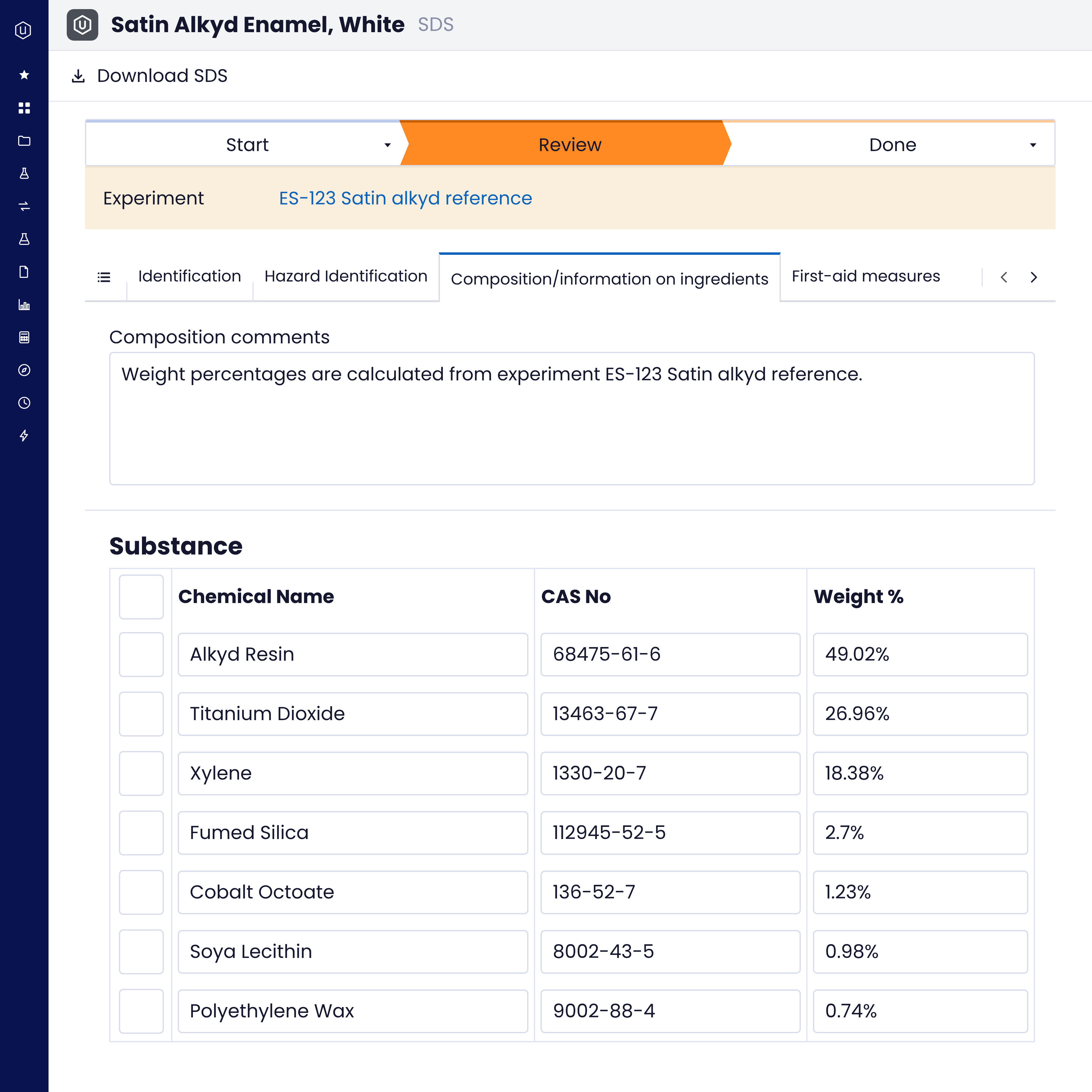Switch to First-aid measures tab
This screenshot has width=1092, height=1092.
(x=865, y=276)
